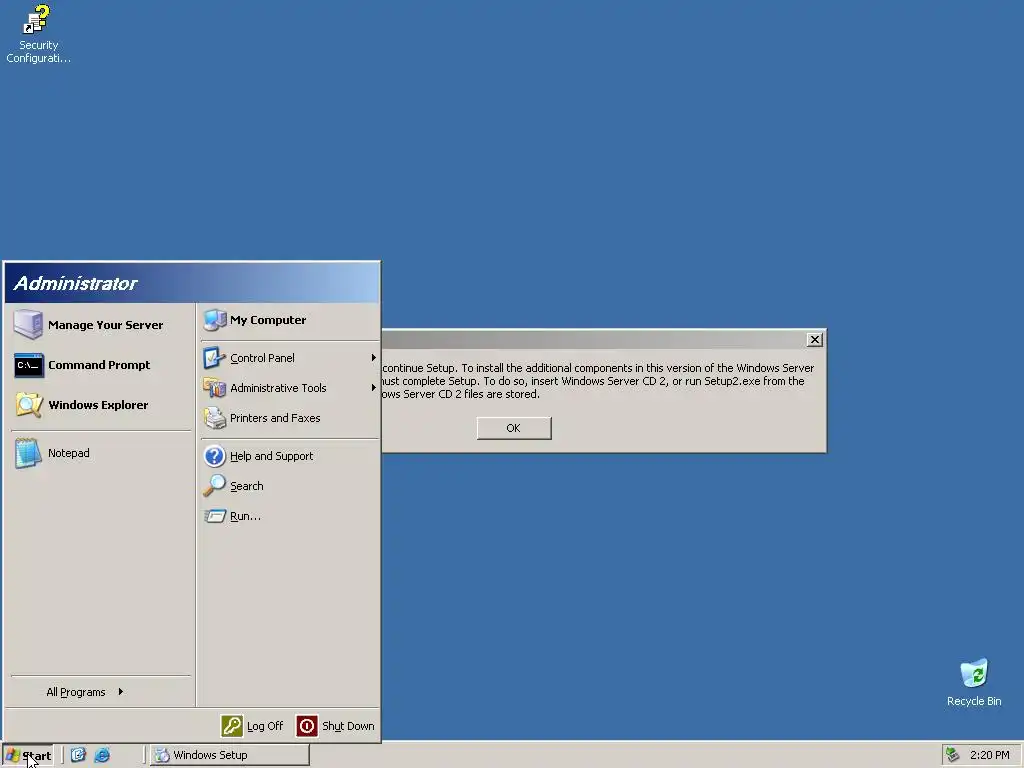
Task: Click the Setup dialog title bar
Action: coord(593,340)
